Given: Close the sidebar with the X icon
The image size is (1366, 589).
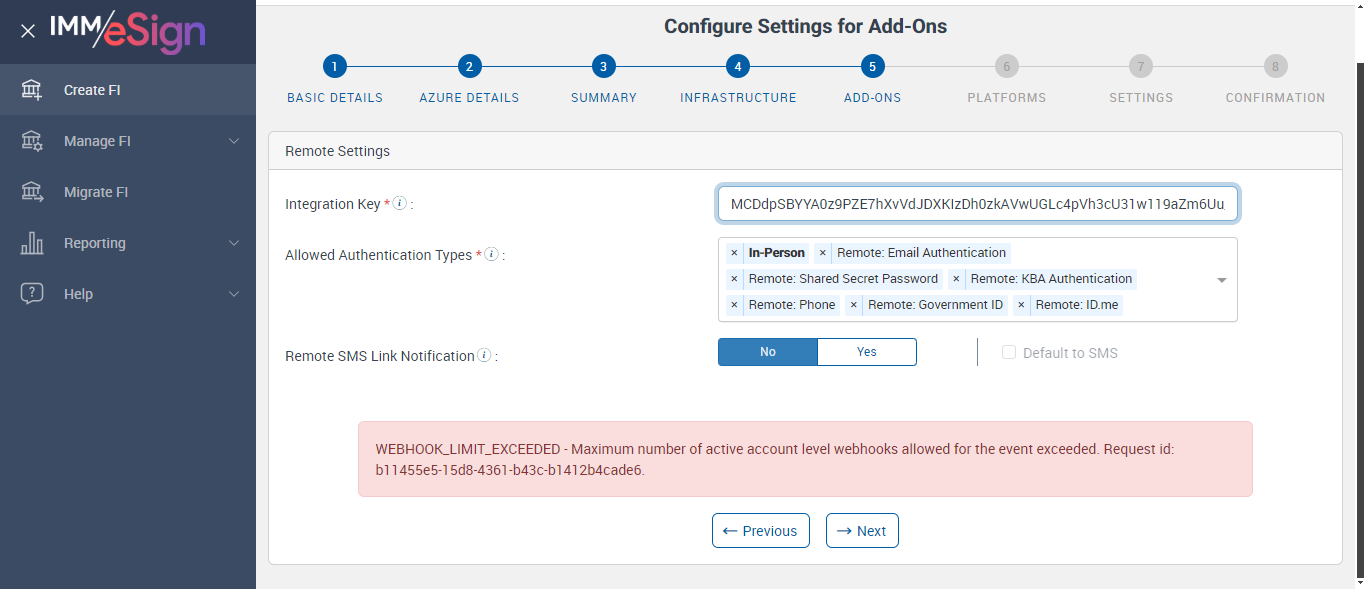Looking at the screenshot, I should (x=28, y=31).
